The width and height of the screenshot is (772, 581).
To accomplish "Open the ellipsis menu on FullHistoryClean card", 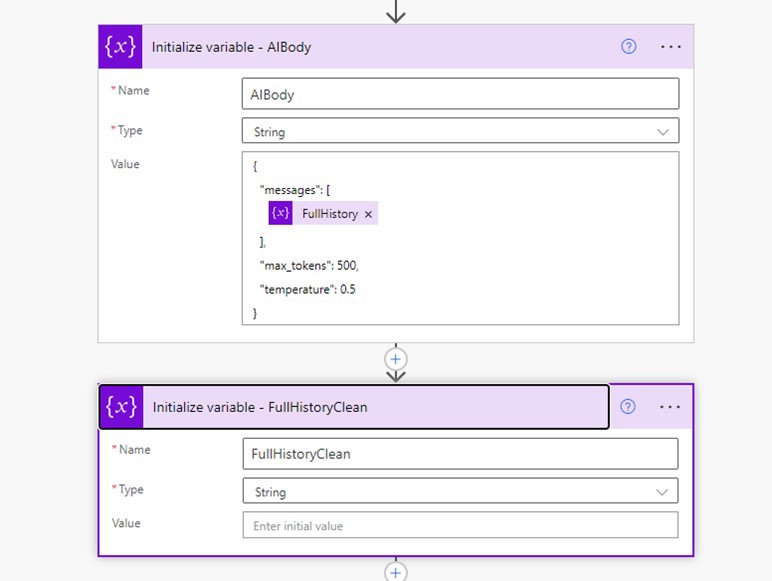I will pos(670,406).
